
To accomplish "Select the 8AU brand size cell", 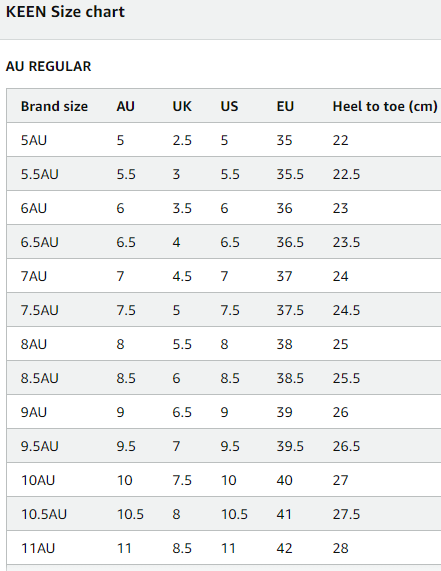I will click(x=34, y=344).
